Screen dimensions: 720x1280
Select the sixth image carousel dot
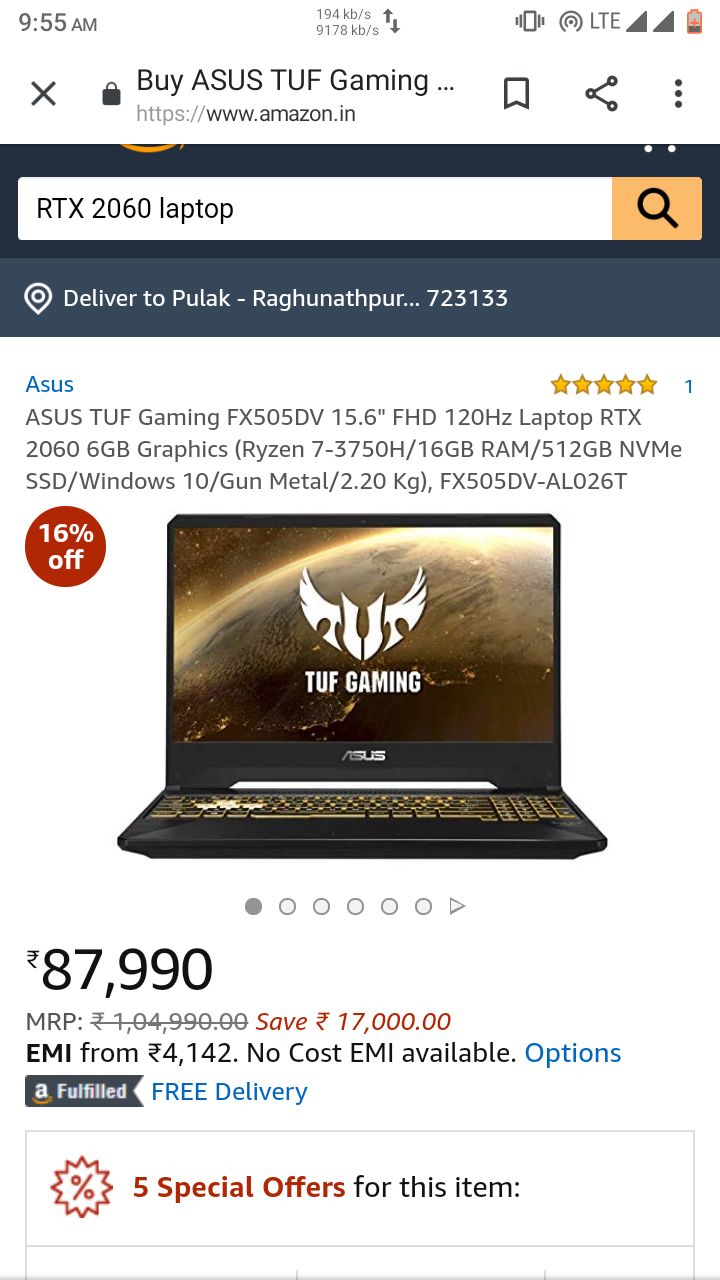coord(424,906)
